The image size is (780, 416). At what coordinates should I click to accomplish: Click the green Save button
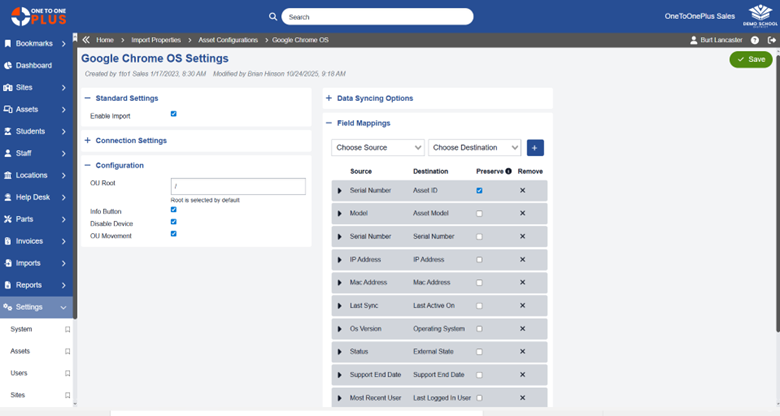pos(751,60)
